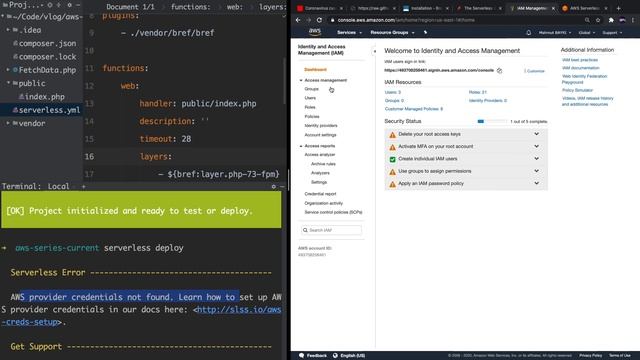Bookmark page with the star icon
The width and height of the screenshot is (640, 360).
[x=598, y=20]
